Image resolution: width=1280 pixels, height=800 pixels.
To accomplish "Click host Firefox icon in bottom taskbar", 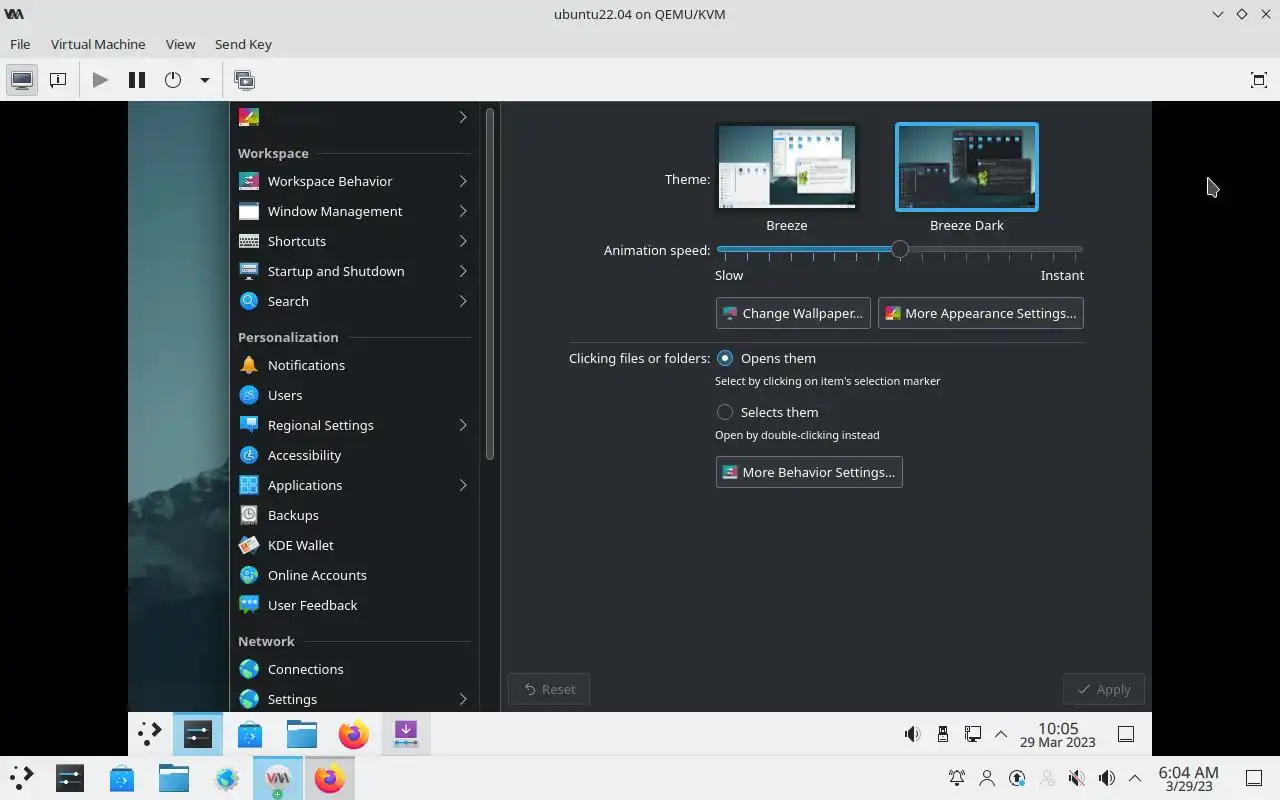I will coord(329,778).
